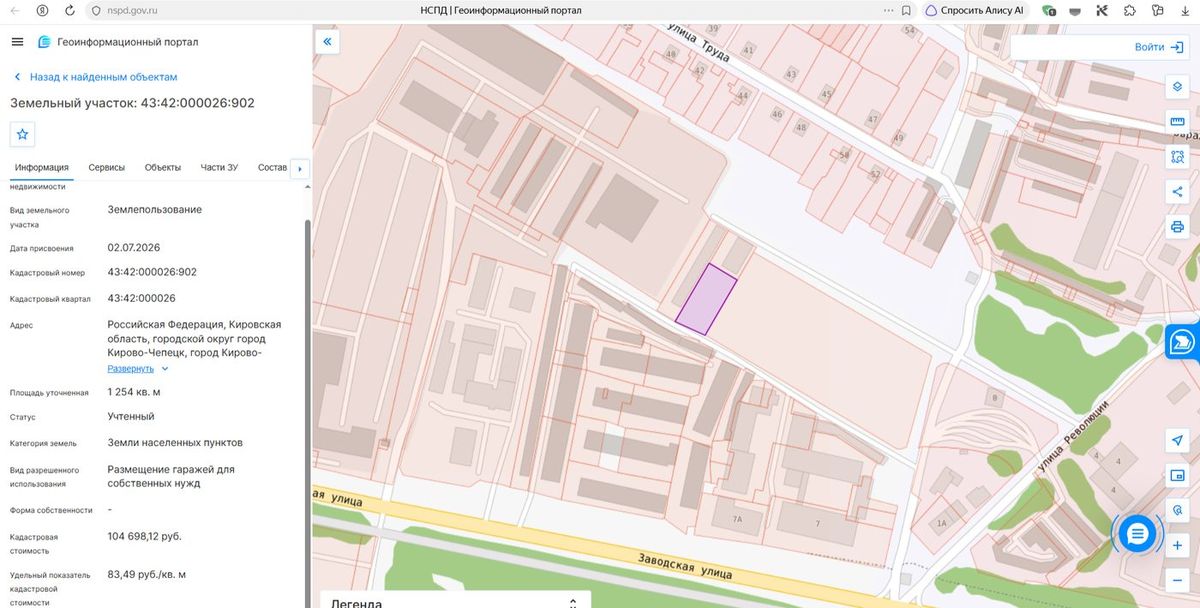Viewport: 1200px width, 608px height.
Task: Open the browser downloads arrow
Action: (x=1184, y=10)
